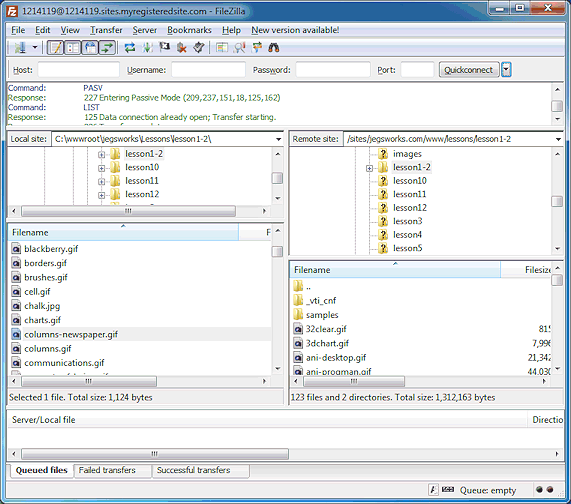Click the parent directory '..' folder icon
This screenshot has height=504, width=571.
click(x=298, y=286)
